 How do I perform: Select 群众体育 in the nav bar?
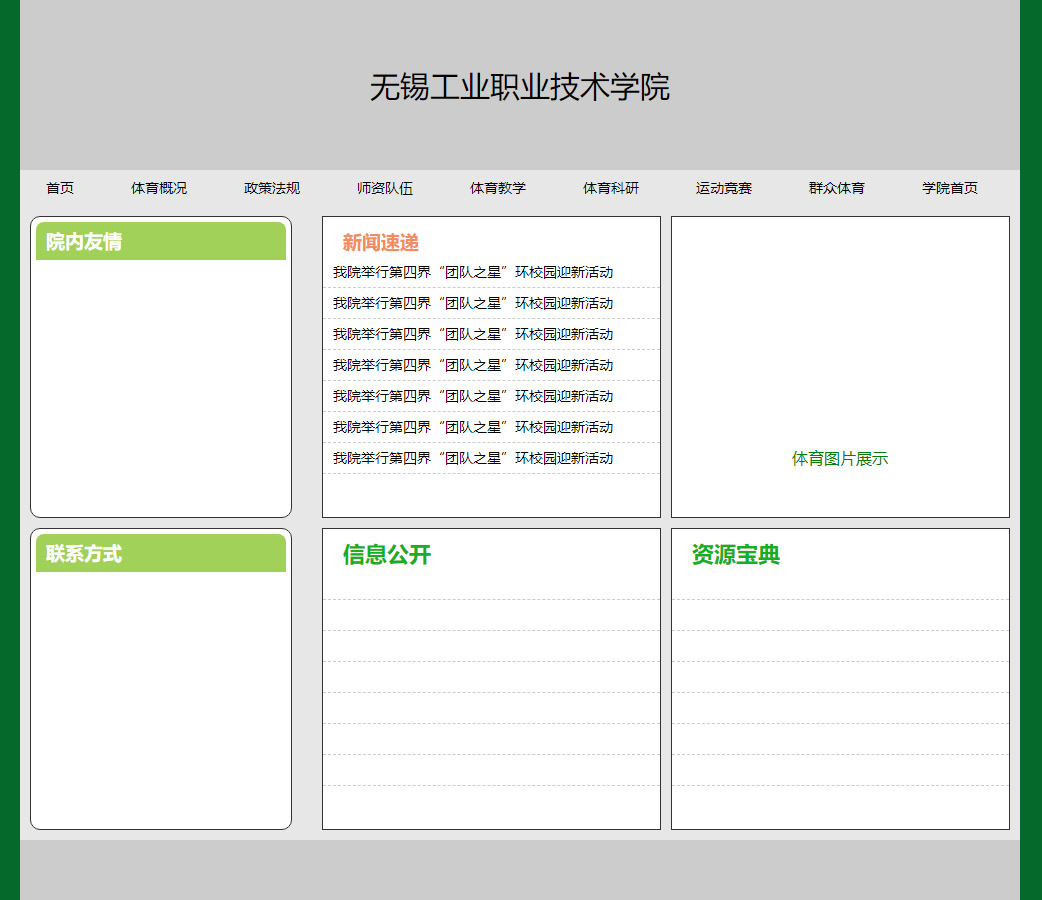click(837, 188)
